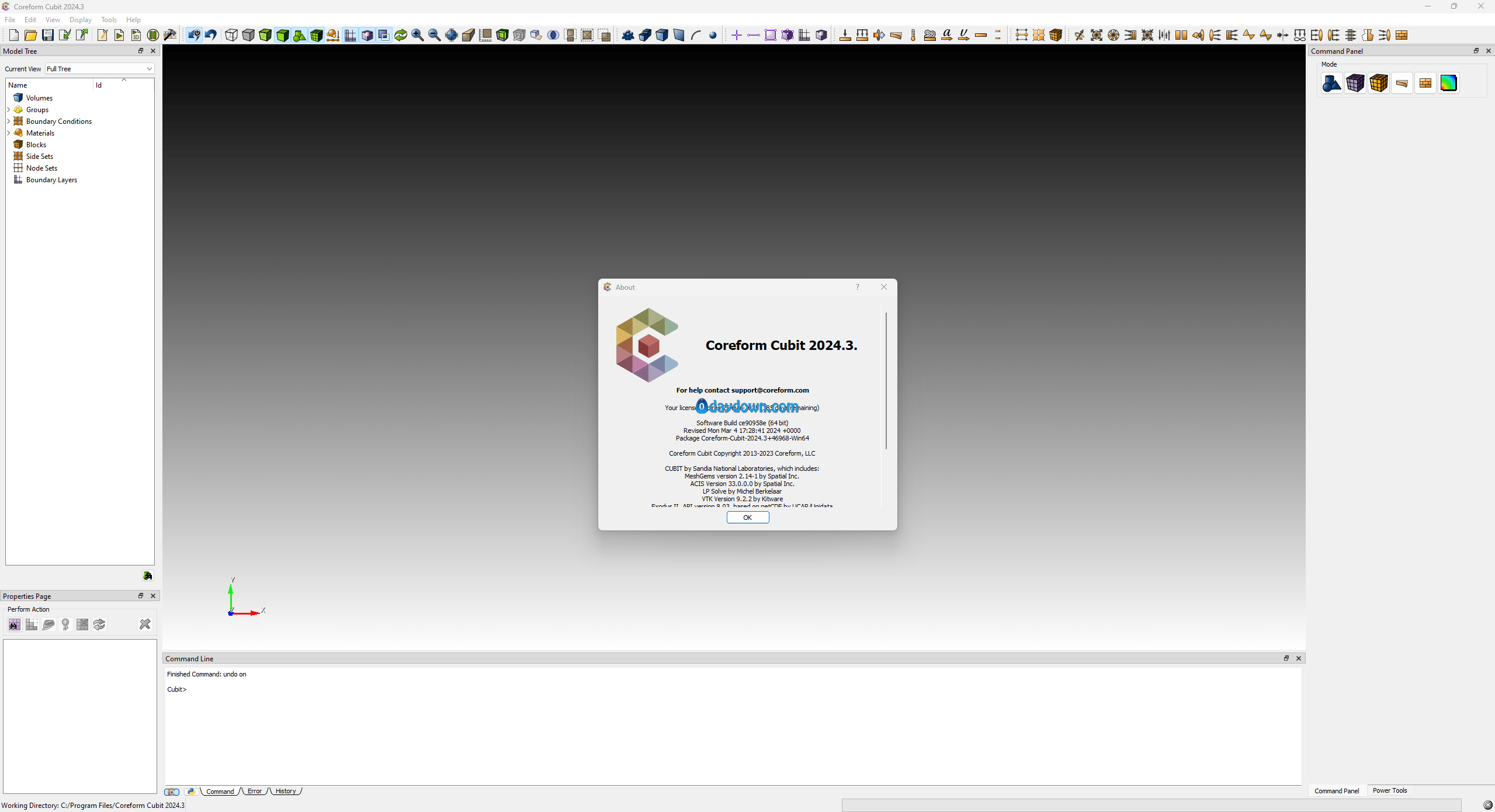Click the zoom-reset crosshair globe icon
The height and width of the screenshot is (812, 1495).
[x=452, y=35]
